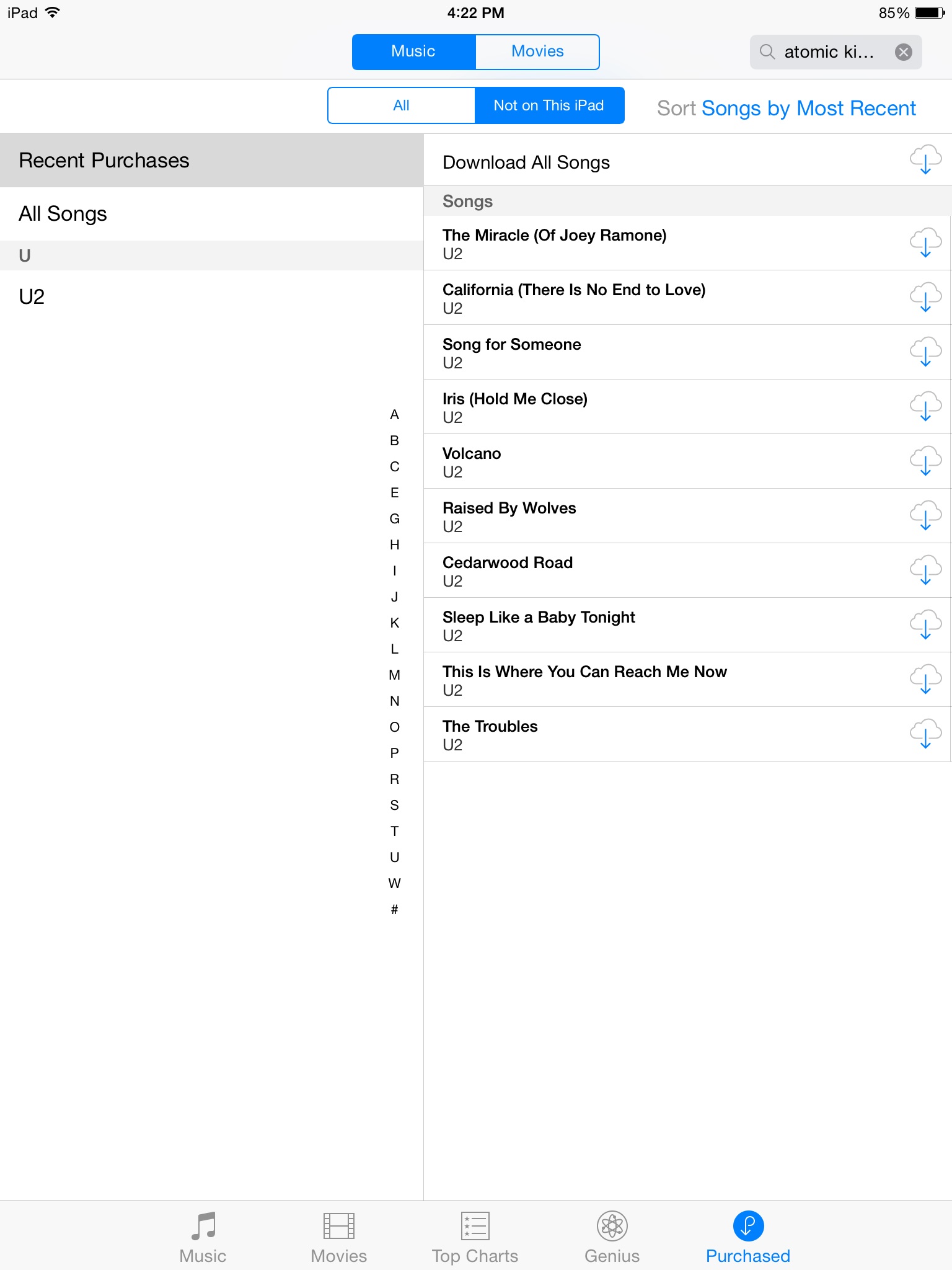Show All purchased items
The height and width of the screenshot is (1270, 952).
tap(401, 105)
